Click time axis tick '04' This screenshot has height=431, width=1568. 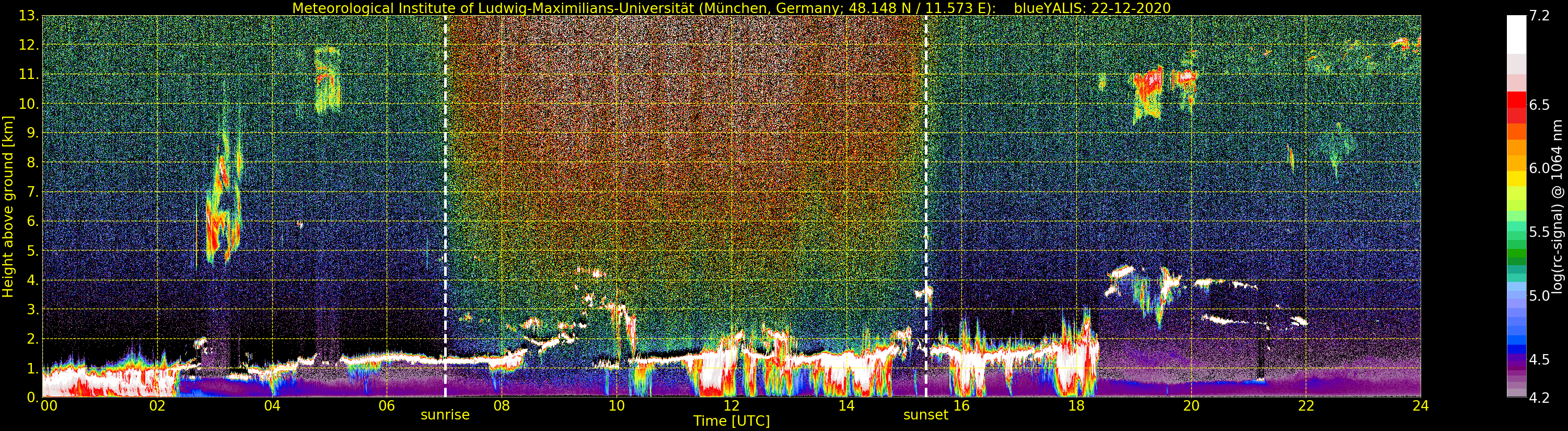pos(272,405)
